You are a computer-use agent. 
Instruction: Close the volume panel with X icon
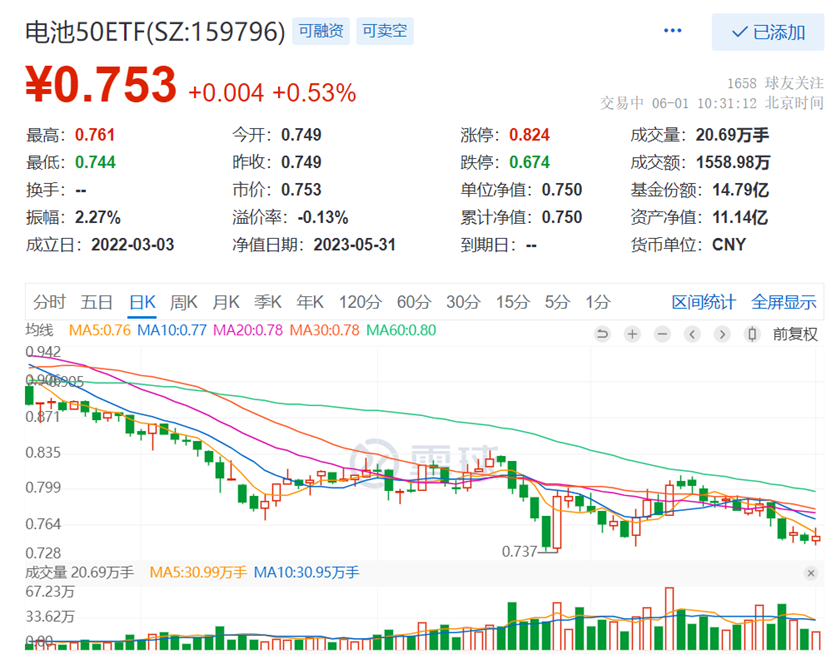(810, 573)
